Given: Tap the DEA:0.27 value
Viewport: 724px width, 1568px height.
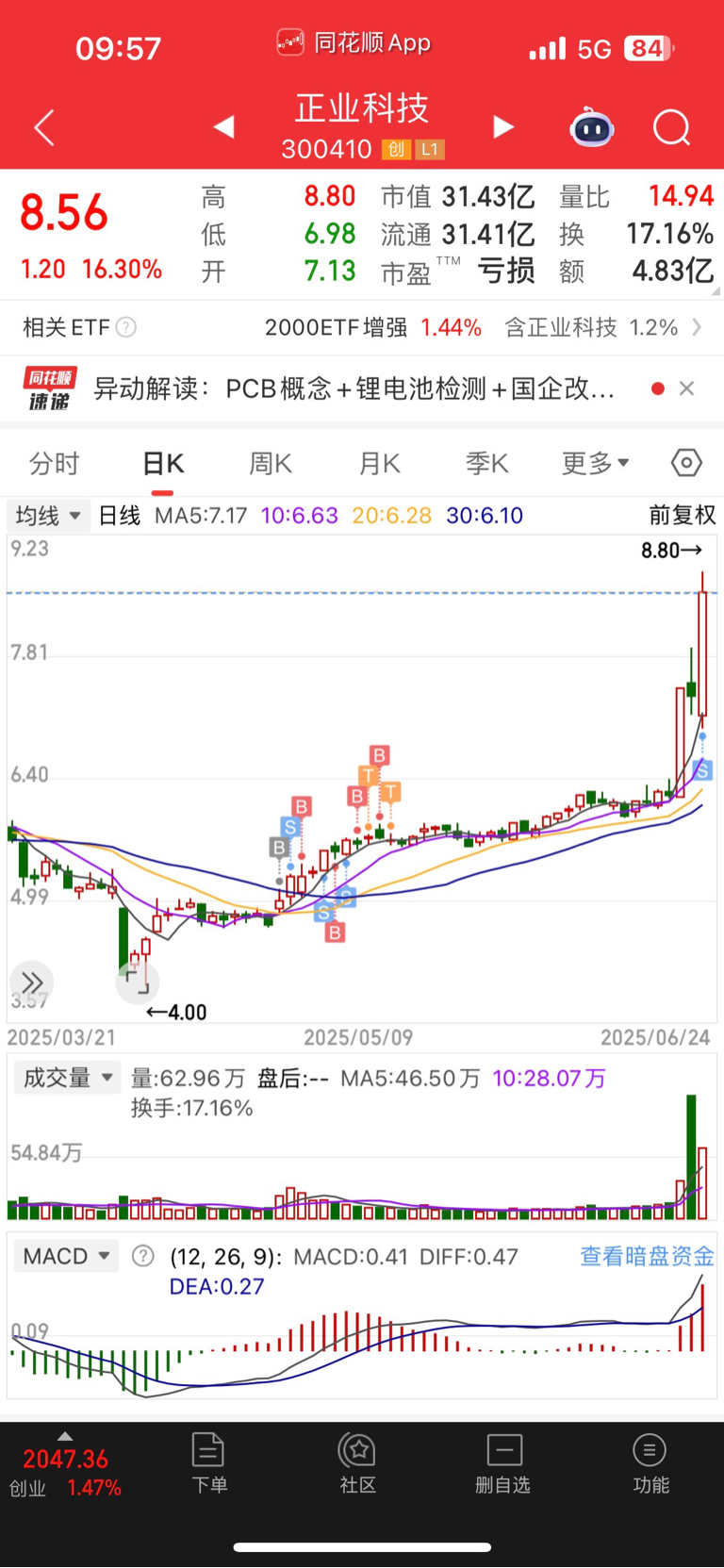Looking at the screenshot, I should [x=217, y=1286].
